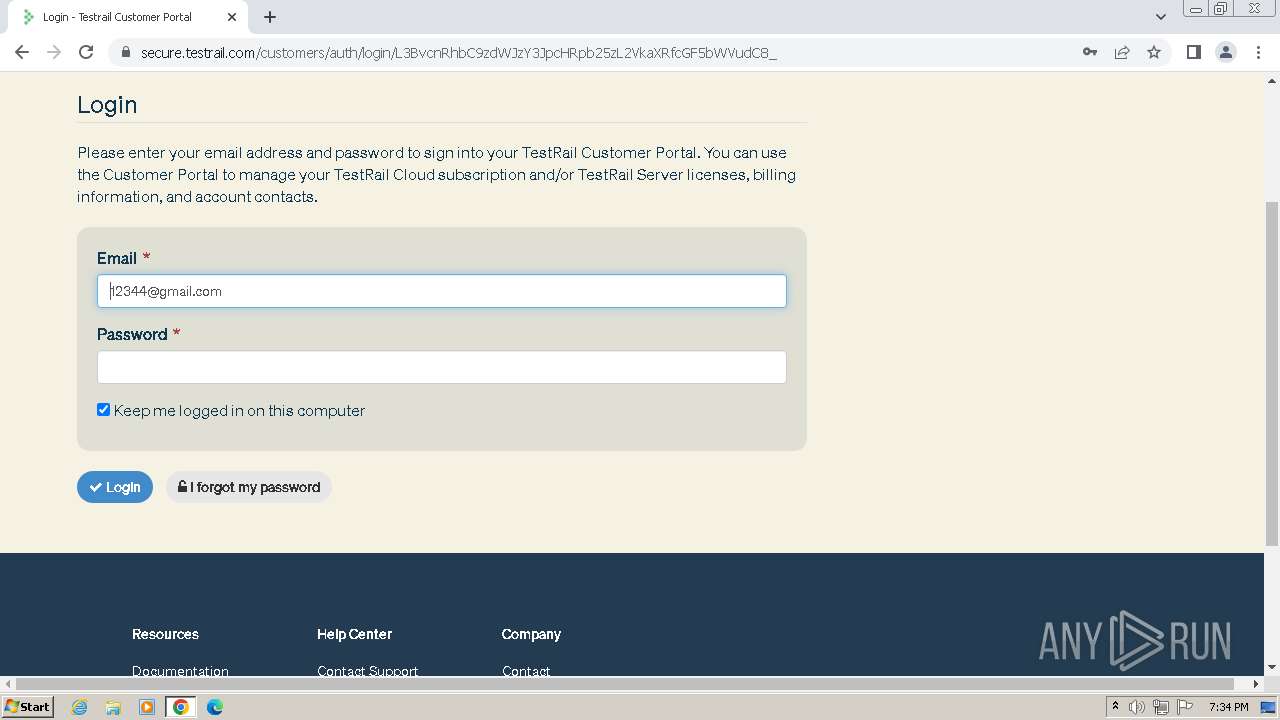Click I forgot my password button

point(249,487)
